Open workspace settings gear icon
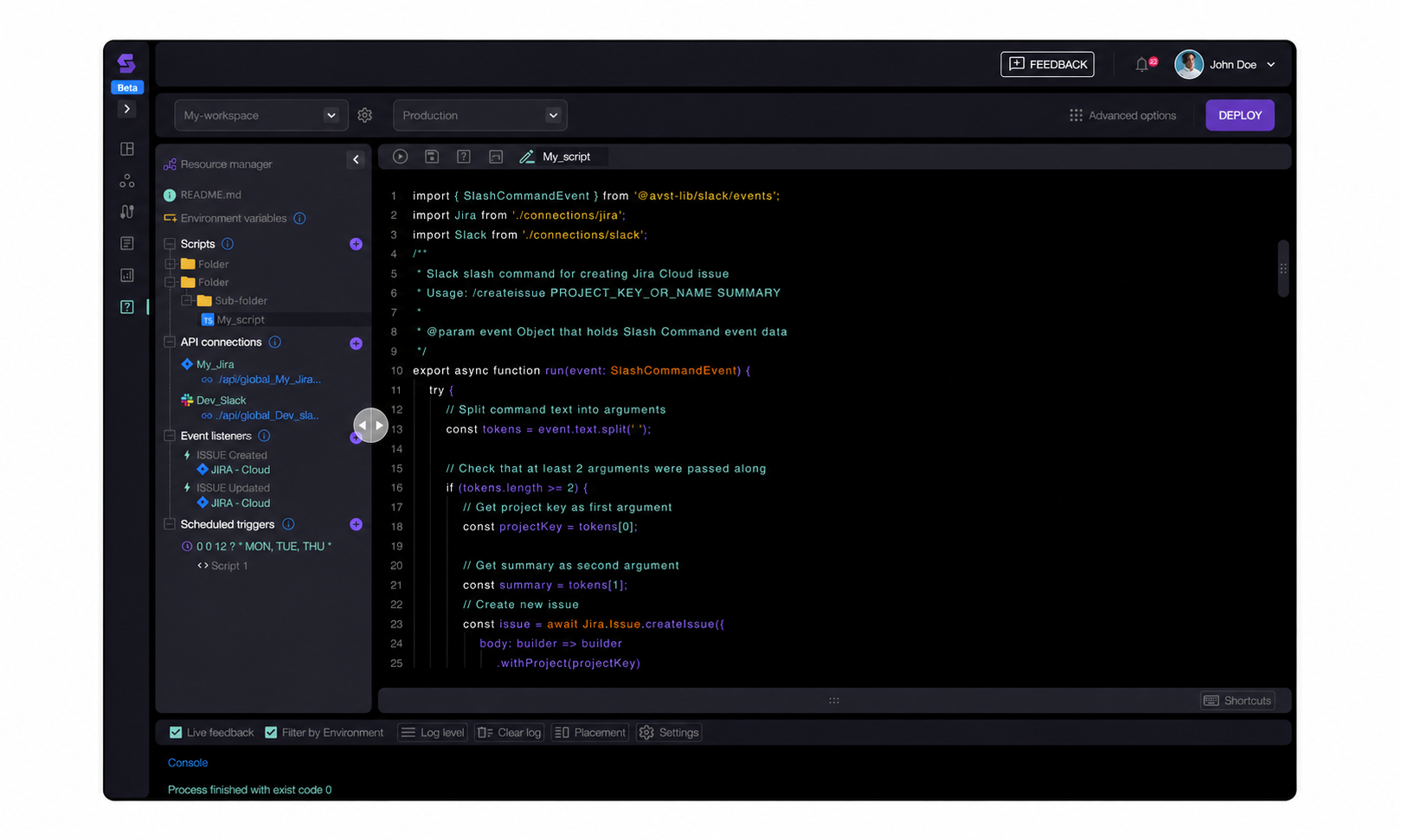 [365, 115]
